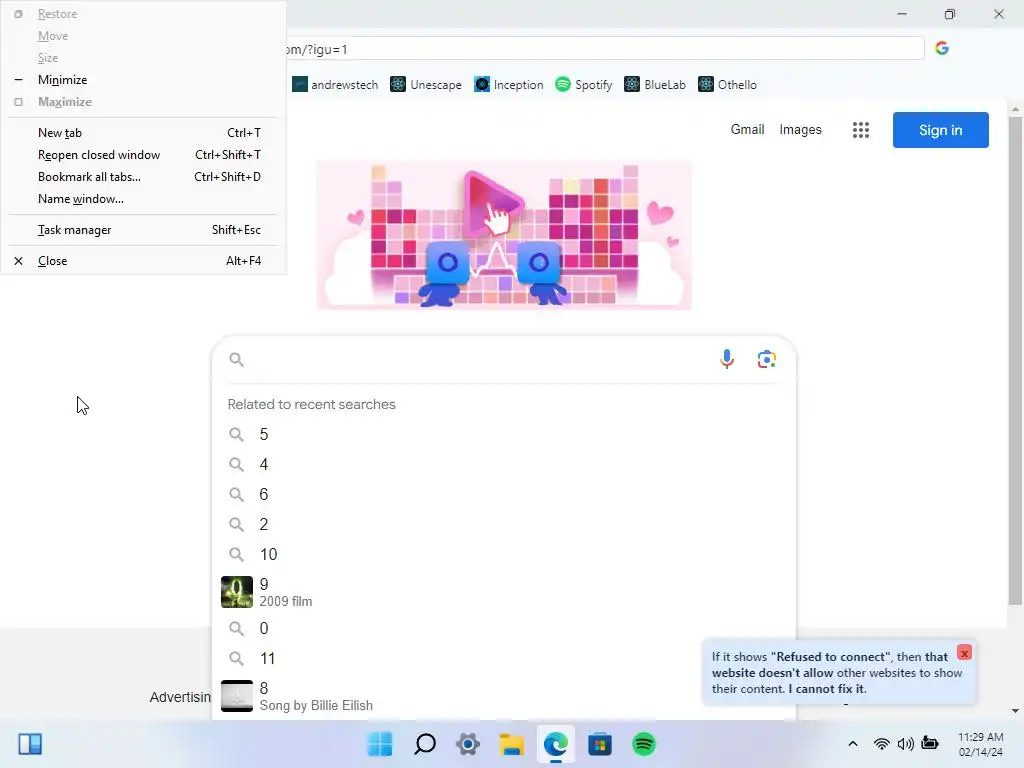
Task: Select search suggestion 2
Action: click(x=504, y=524)
